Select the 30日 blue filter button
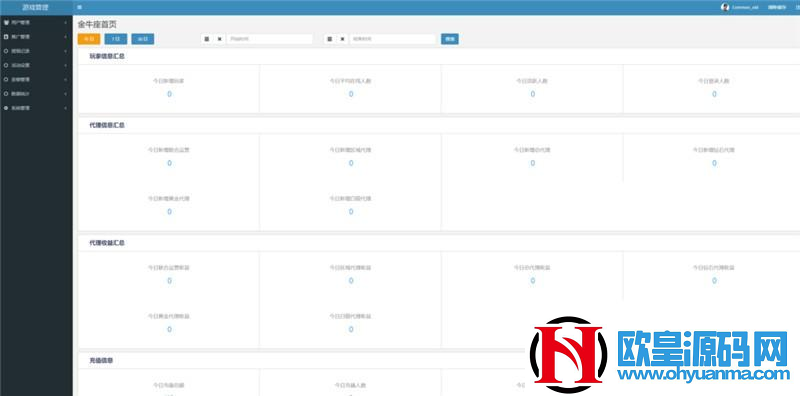Image resolution: width=800 pixels, height=396 pixels. coord(143,39)
